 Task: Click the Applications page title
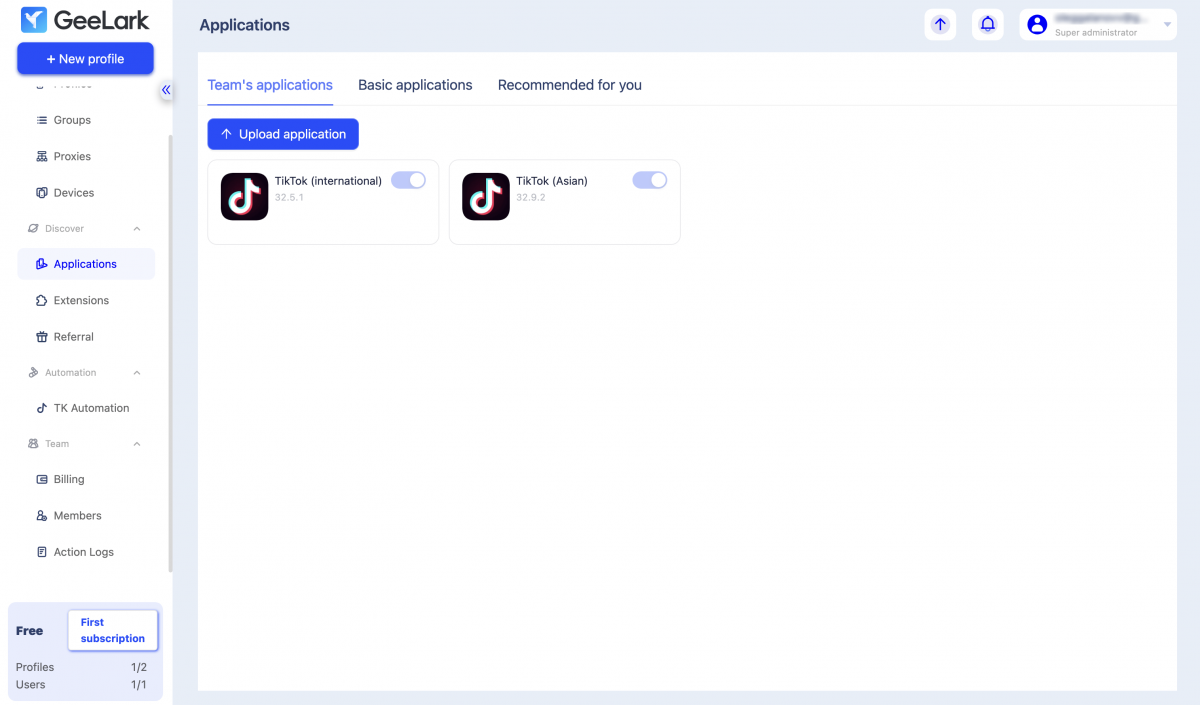(245, 25)
